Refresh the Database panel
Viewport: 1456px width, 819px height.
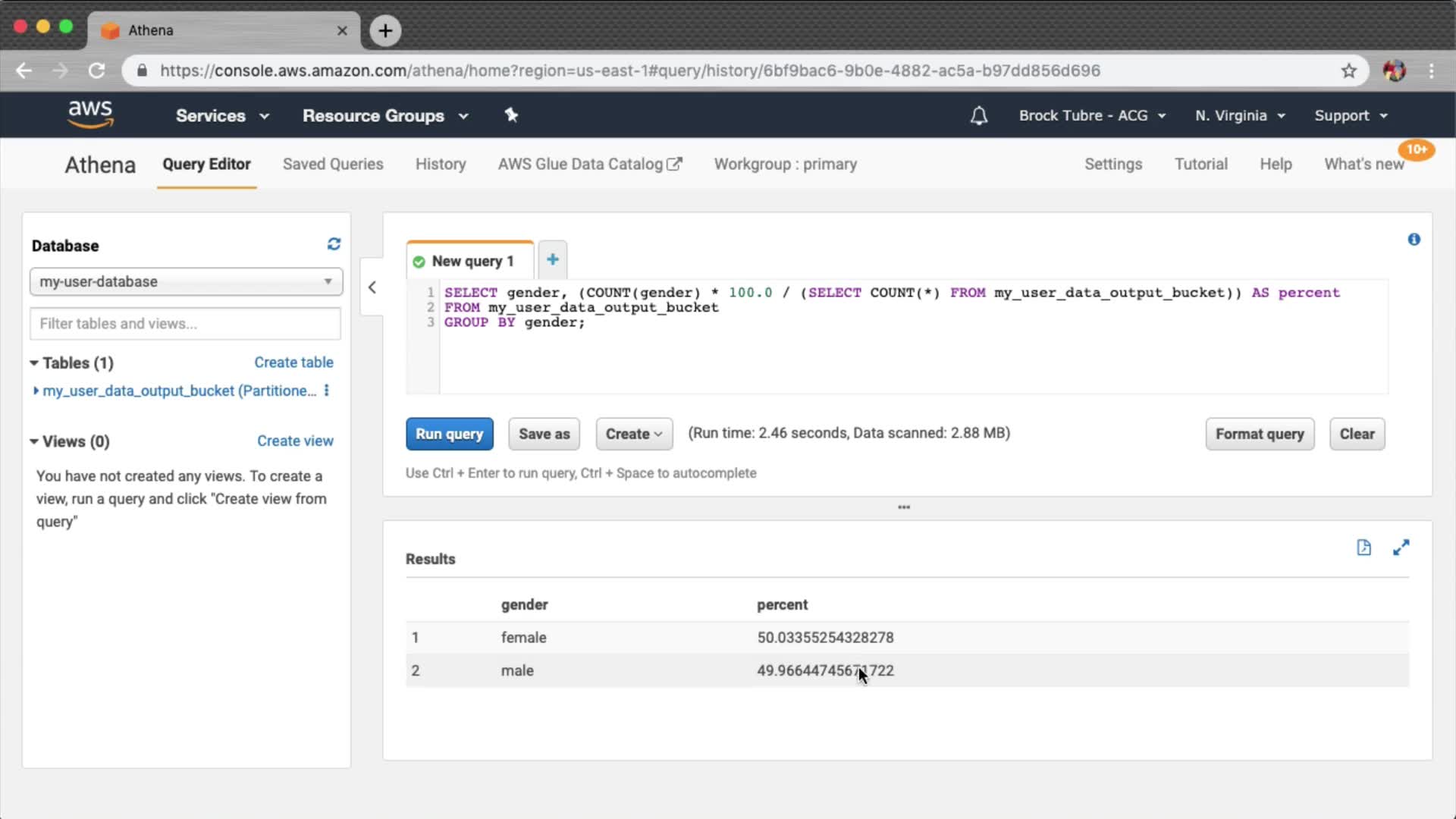(x=334, y=244)
